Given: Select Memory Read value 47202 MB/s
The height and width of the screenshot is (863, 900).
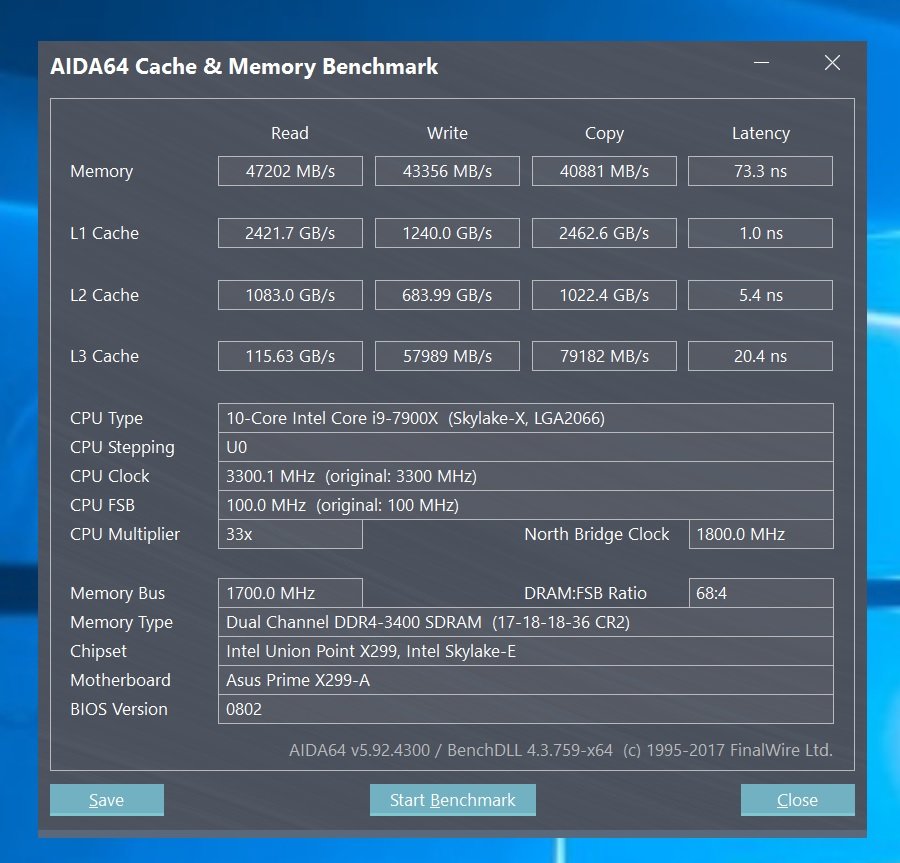Looking at the screenshot, I should point(290,171).
